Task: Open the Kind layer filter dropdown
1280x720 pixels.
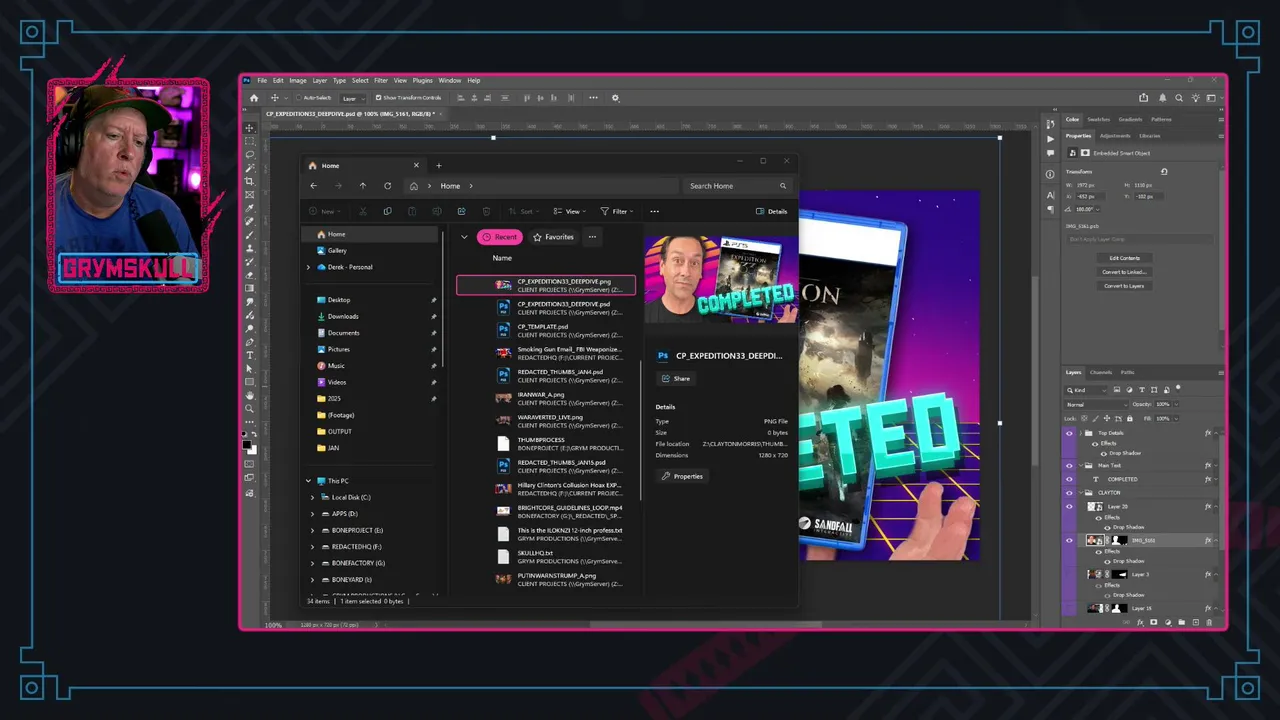Action: [1086, 390]
